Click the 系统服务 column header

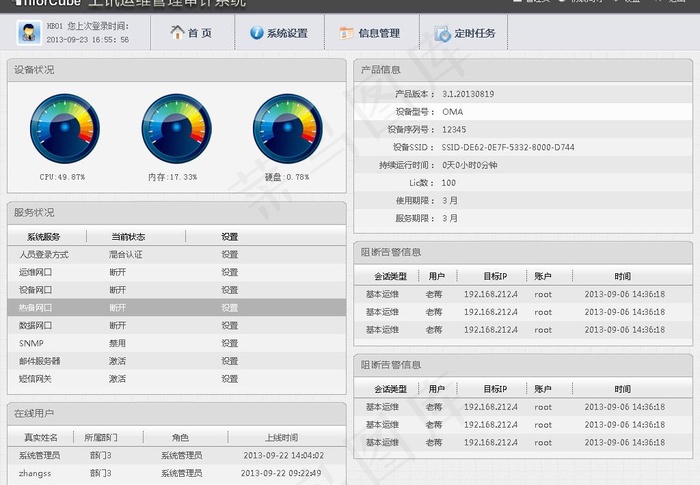43,237
